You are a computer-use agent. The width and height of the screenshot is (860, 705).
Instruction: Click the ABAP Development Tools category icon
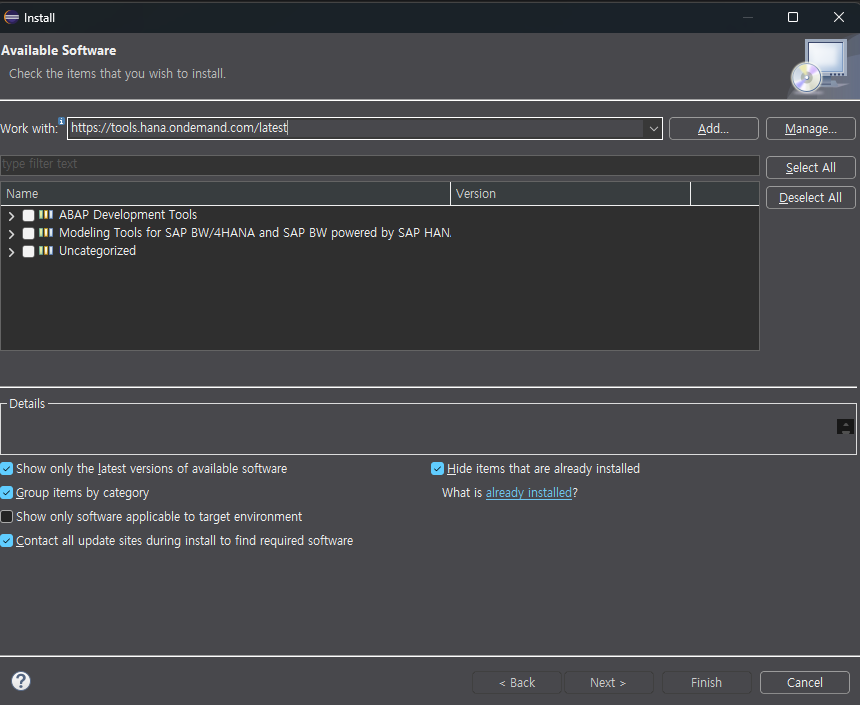(46, 215)
